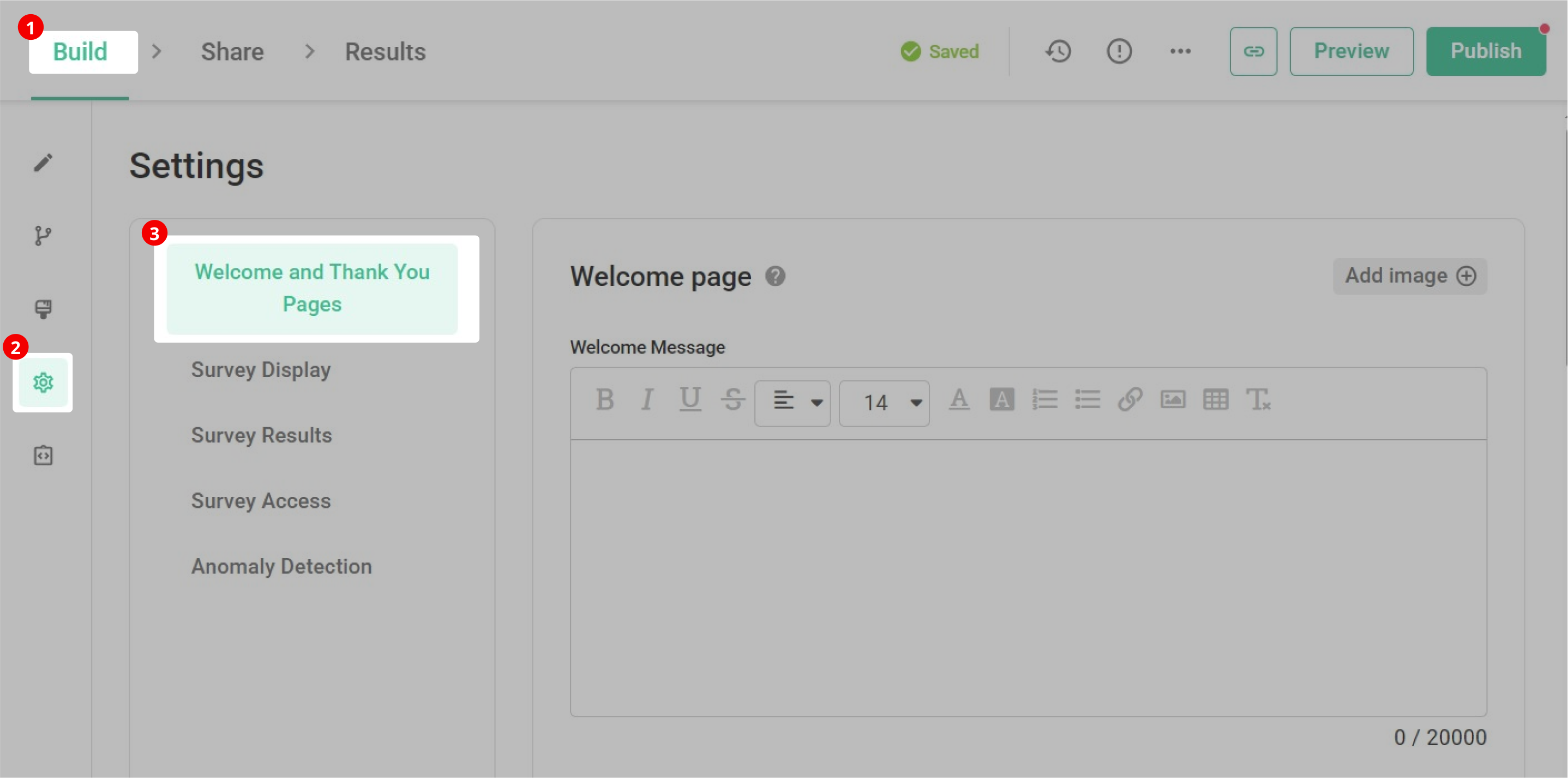
Task: Open the embed code icon in sidebar
Action: tap(43, 455)
